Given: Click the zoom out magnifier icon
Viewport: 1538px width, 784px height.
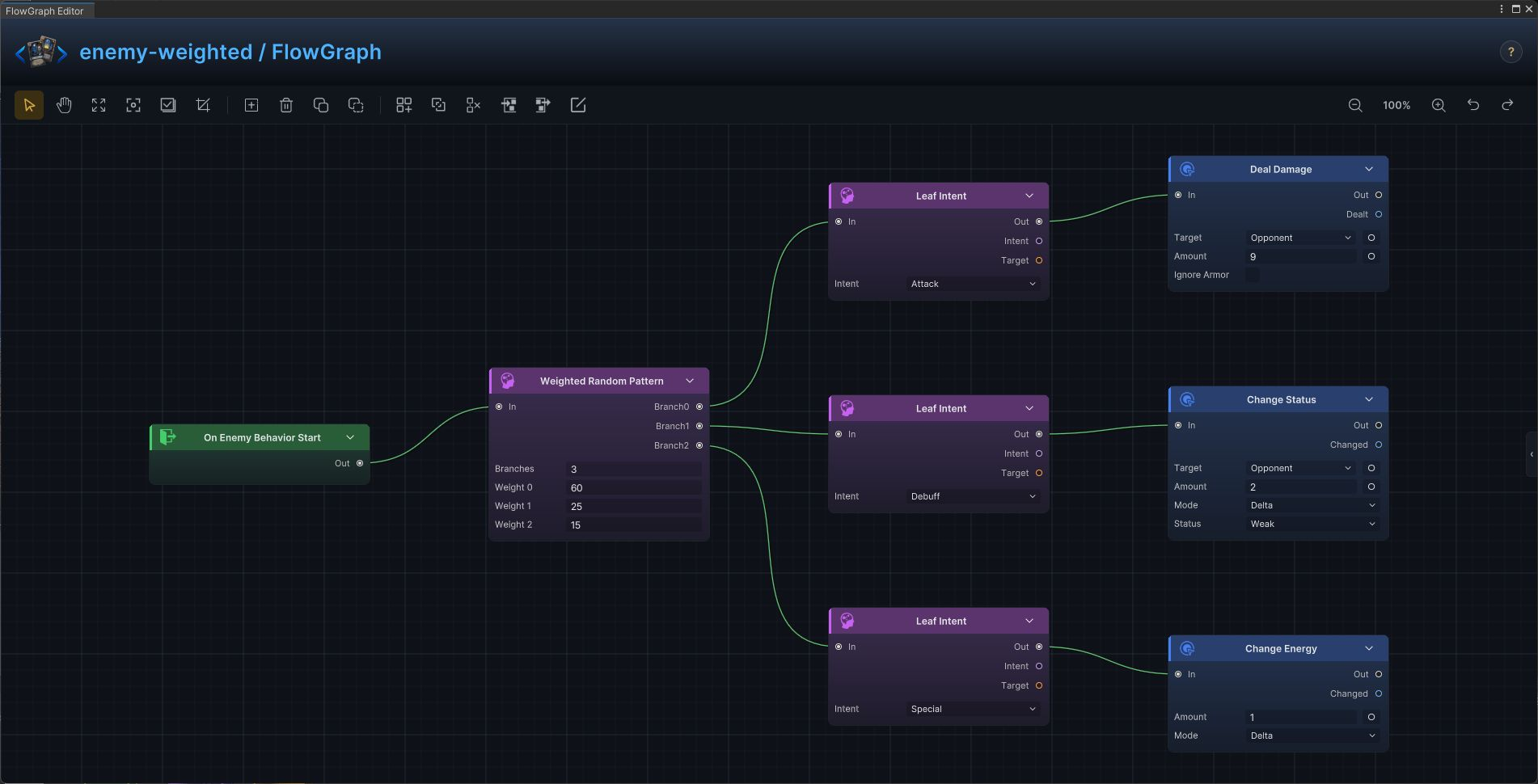Looking at the screenshot, I should pos(1355,105).
